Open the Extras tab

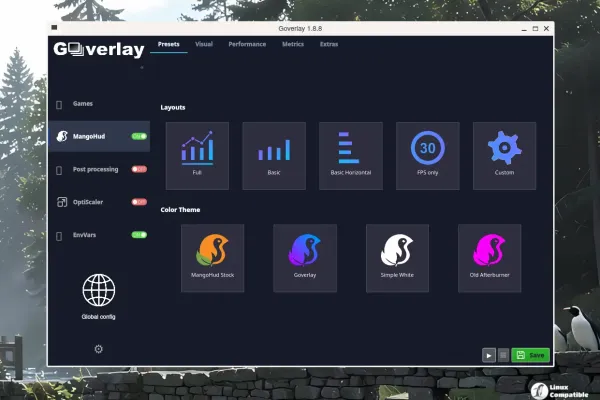tap(329, 44)
